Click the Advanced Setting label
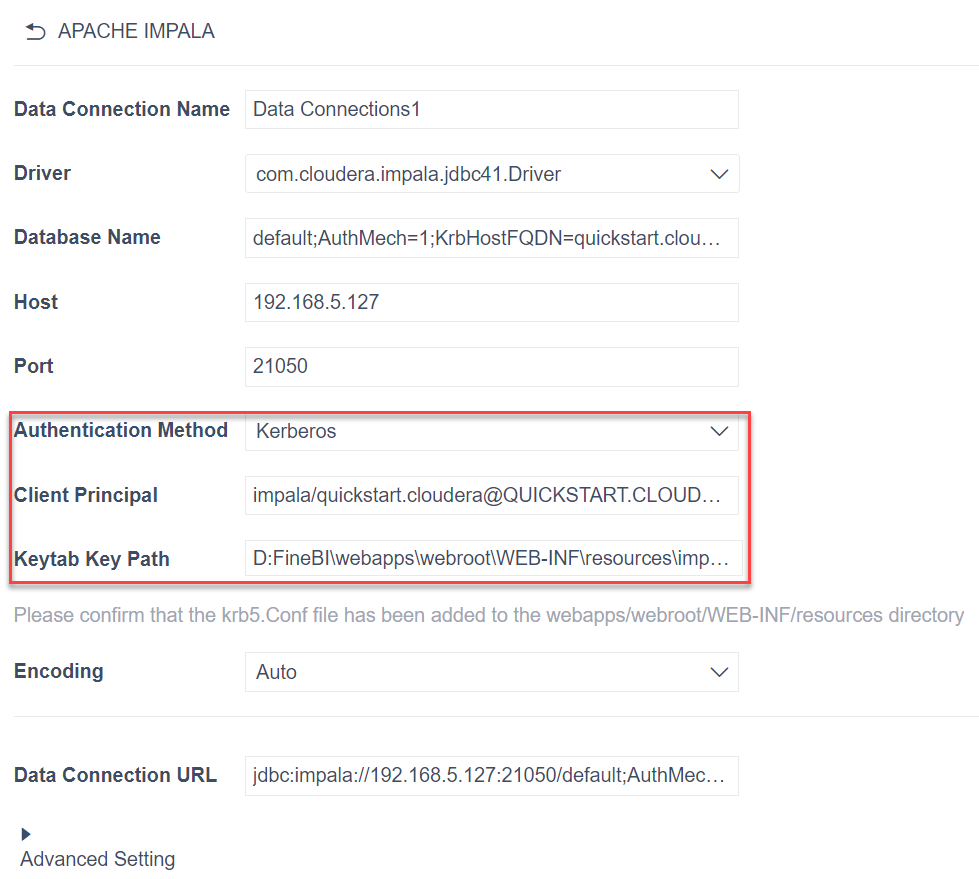This screenshot has width=979, height=879. coord(97,859)
